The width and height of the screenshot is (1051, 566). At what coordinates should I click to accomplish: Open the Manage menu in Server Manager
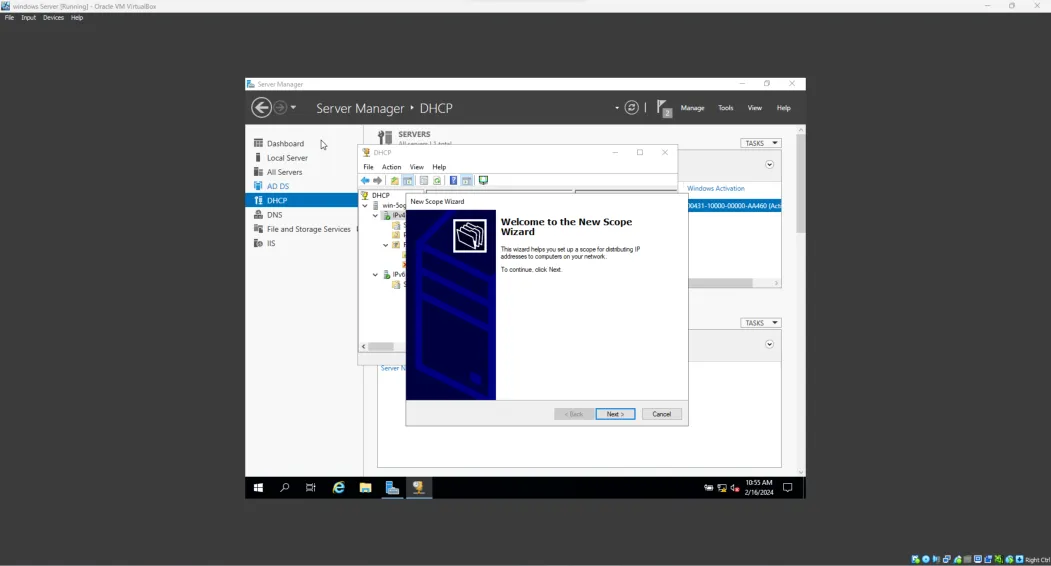692,108
